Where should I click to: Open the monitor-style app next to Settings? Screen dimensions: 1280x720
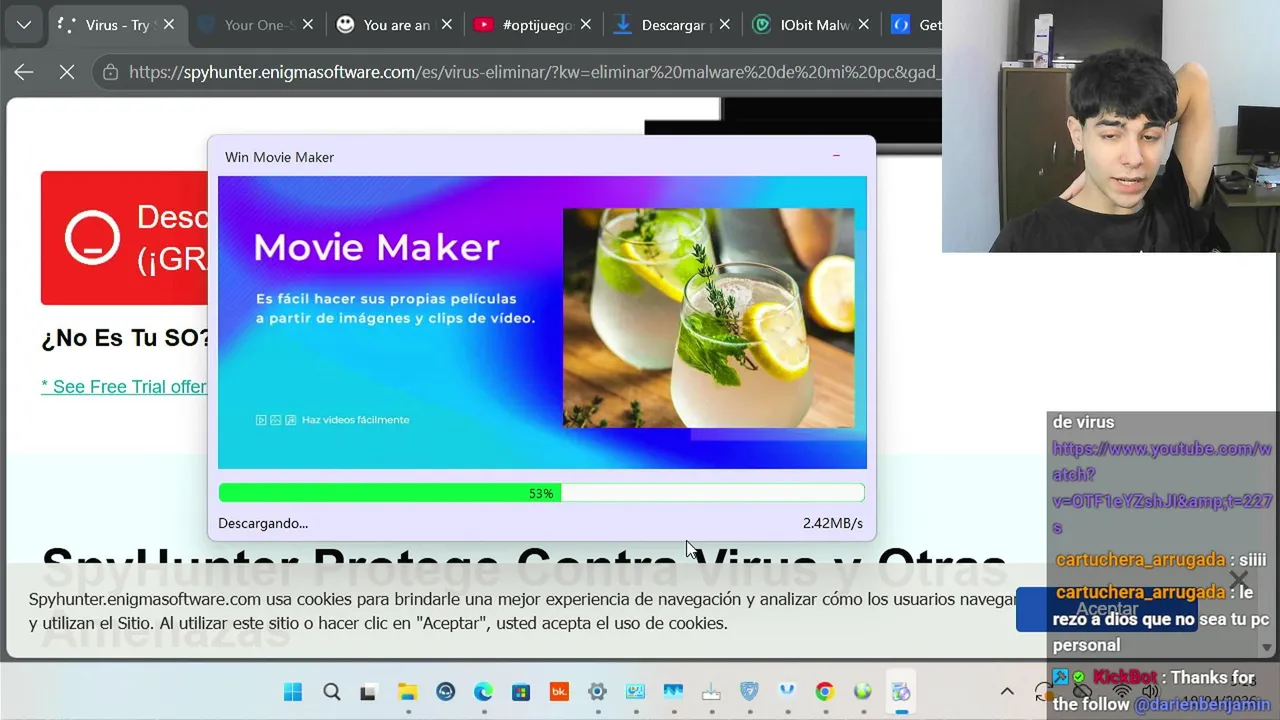[x=635, y=692]
